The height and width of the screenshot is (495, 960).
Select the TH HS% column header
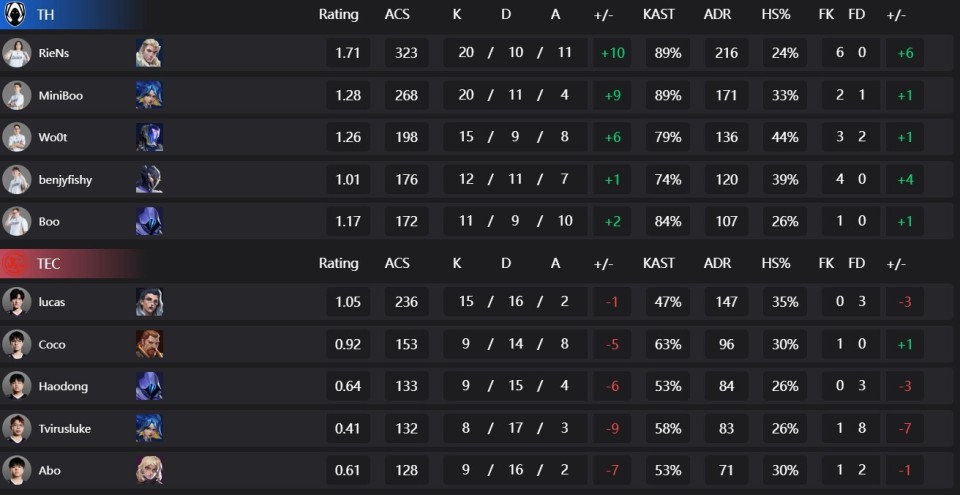pyautogui.click(x=776, y=15)
